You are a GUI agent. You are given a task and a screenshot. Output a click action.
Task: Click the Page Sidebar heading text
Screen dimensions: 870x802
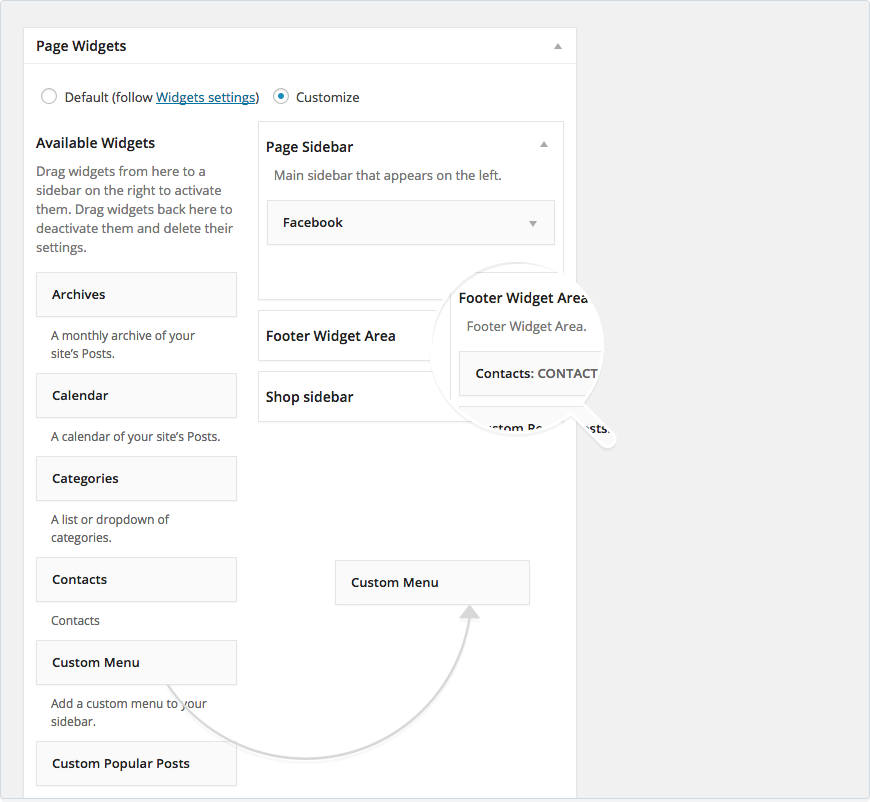click(x=309, y=147)
